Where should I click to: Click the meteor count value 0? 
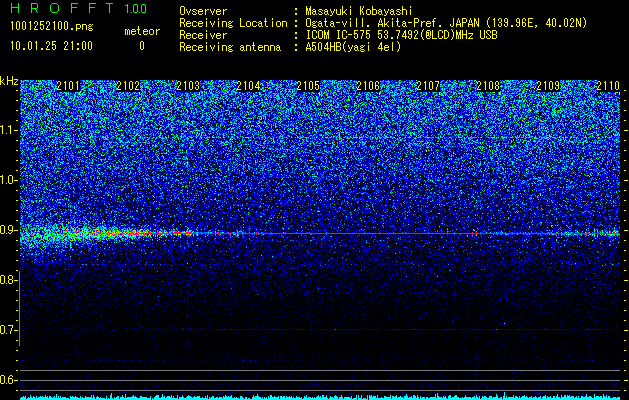tap(142, 46)
